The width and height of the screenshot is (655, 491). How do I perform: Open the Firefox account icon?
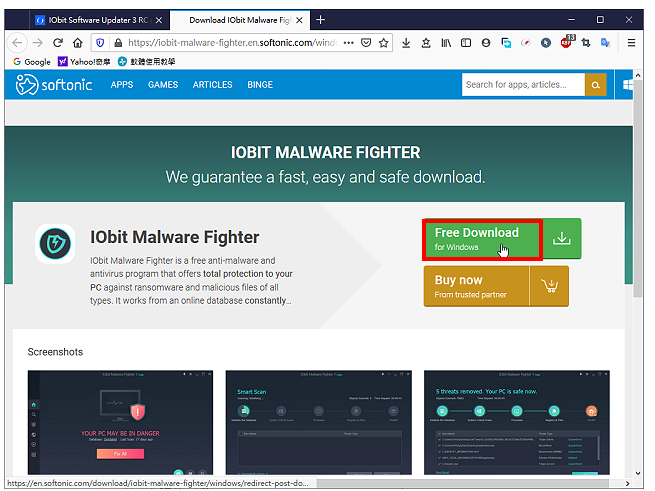pos(486,43)
